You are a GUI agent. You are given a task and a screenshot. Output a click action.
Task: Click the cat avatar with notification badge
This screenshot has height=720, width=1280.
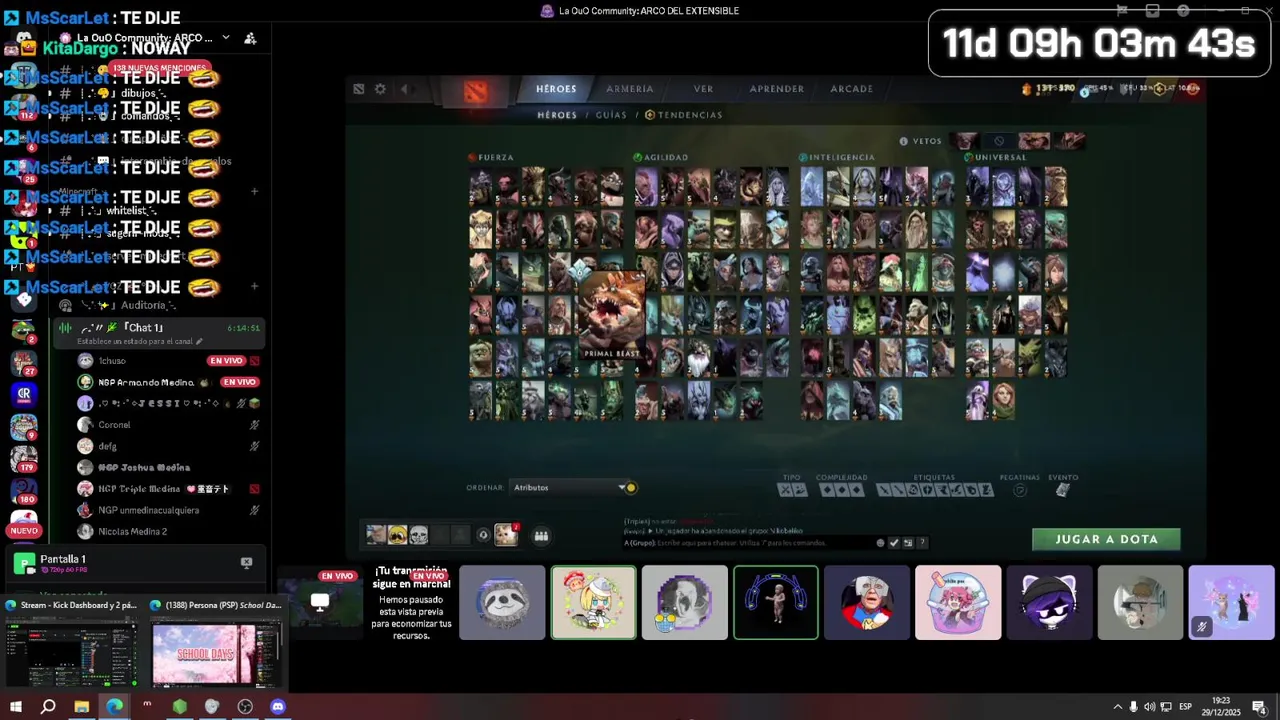point(506,535)
